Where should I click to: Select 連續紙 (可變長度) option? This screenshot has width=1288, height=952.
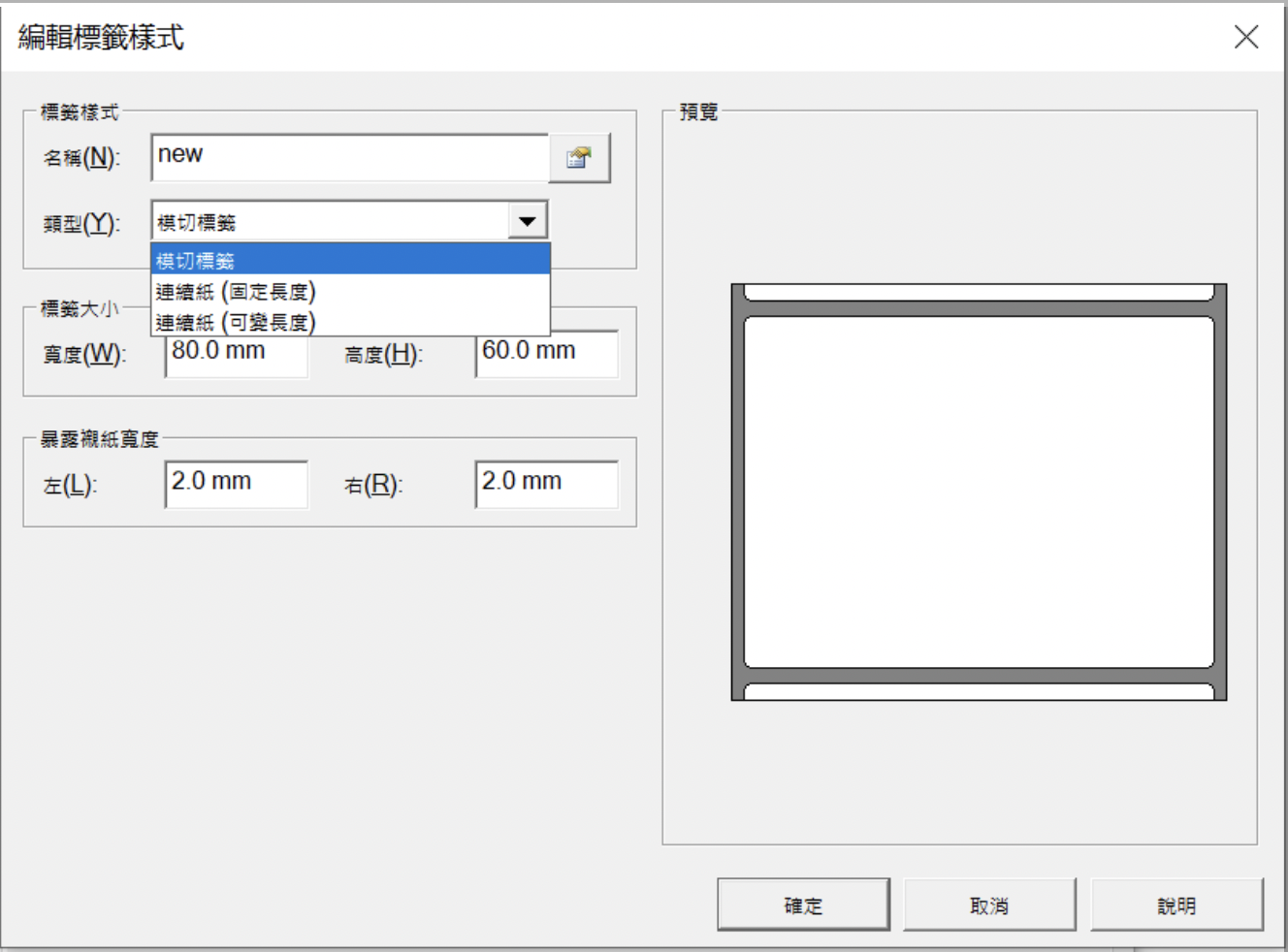coord(350,322)
